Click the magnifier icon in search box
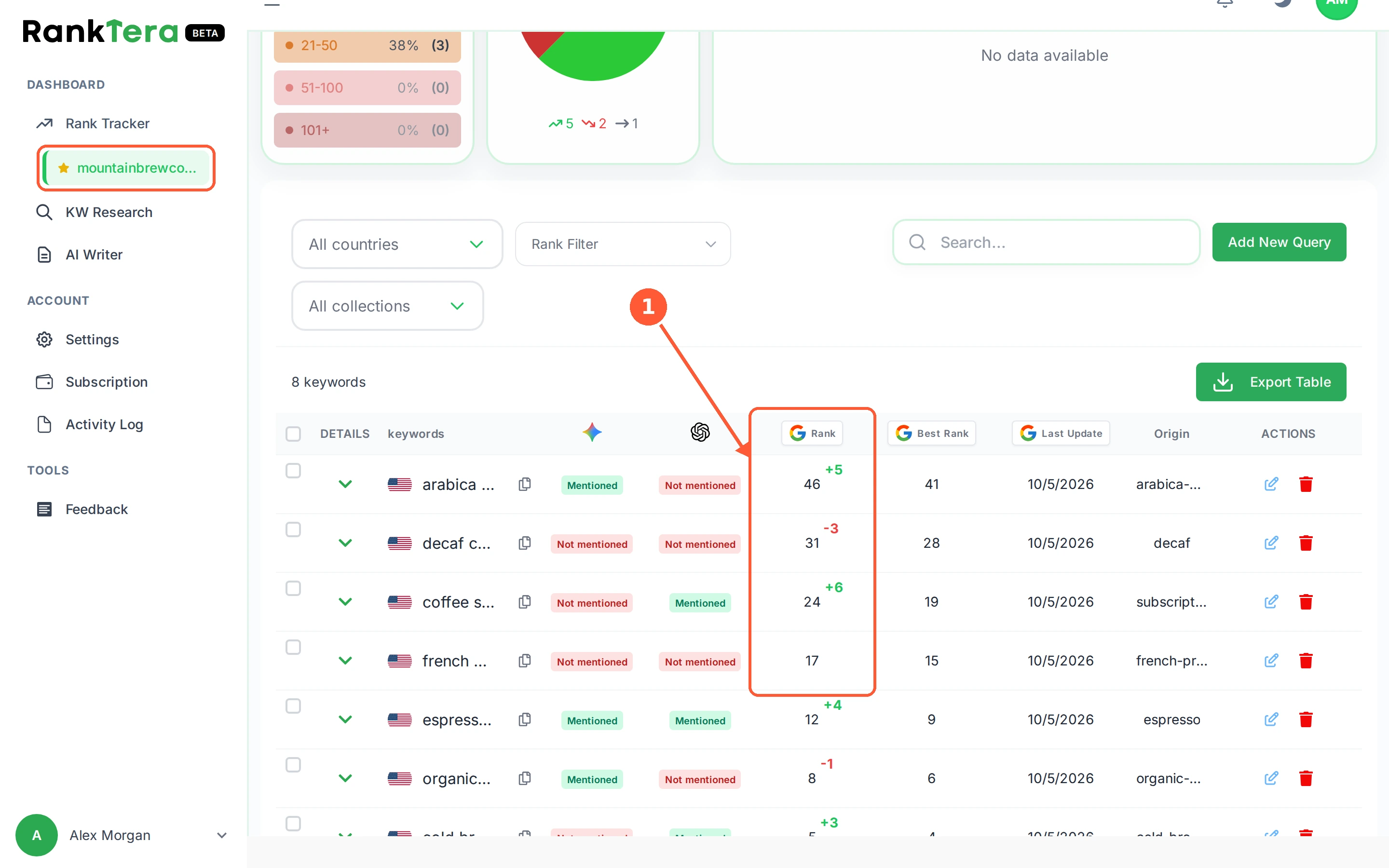 click(917, 242)
